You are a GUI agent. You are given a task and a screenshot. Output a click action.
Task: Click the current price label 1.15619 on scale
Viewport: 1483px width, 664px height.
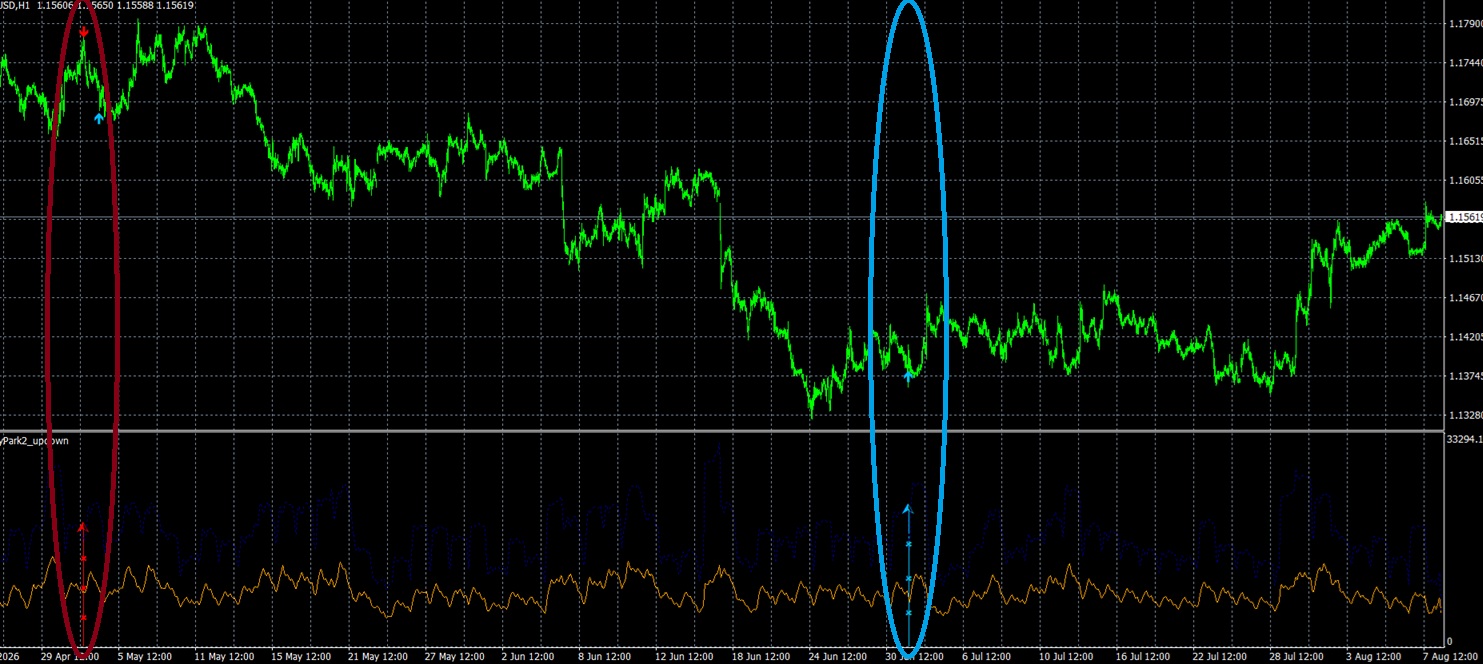point(1461,217)
